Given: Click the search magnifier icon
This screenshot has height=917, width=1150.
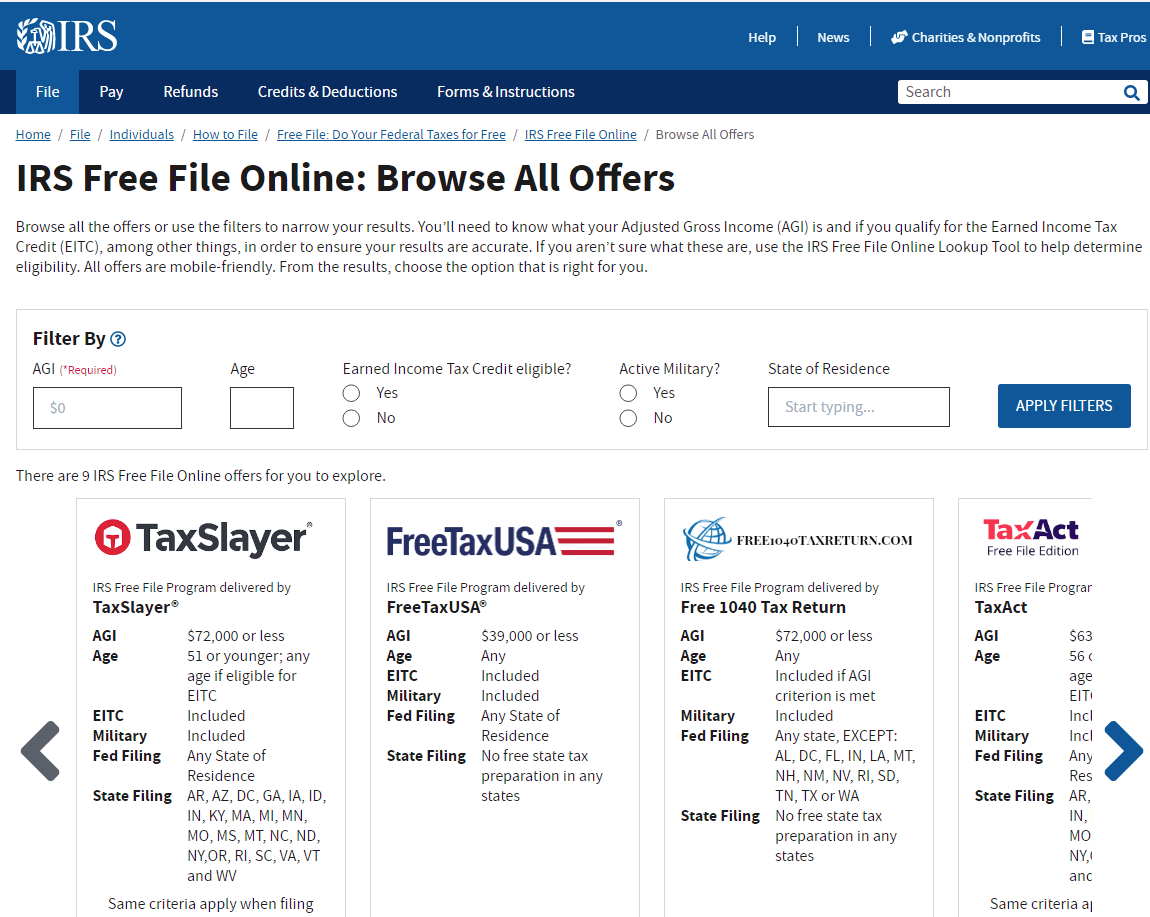Looking at the screenshot, I should coord(1131,93).
